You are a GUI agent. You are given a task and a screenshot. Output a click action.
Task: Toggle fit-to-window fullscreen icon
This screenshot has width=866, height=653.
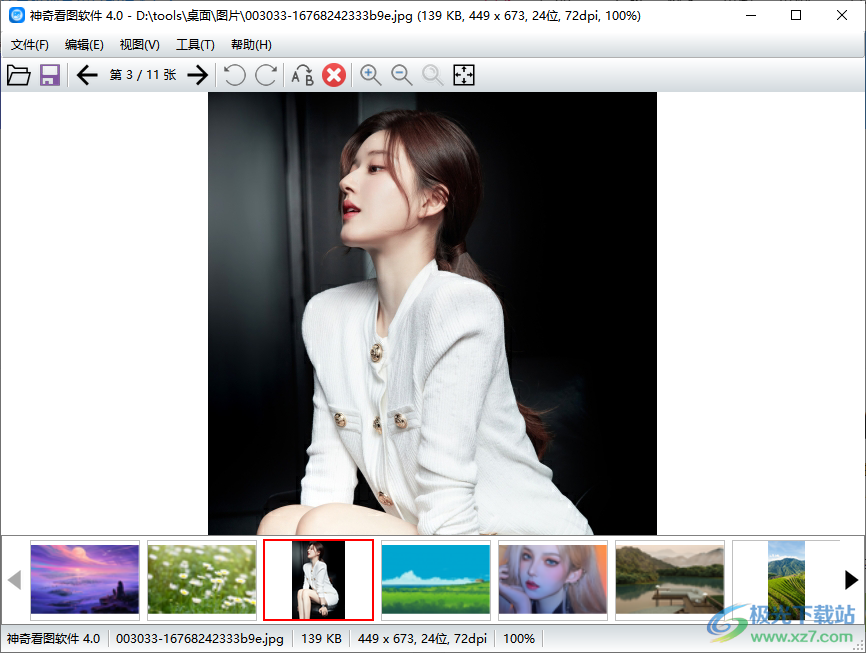(464, 75)
